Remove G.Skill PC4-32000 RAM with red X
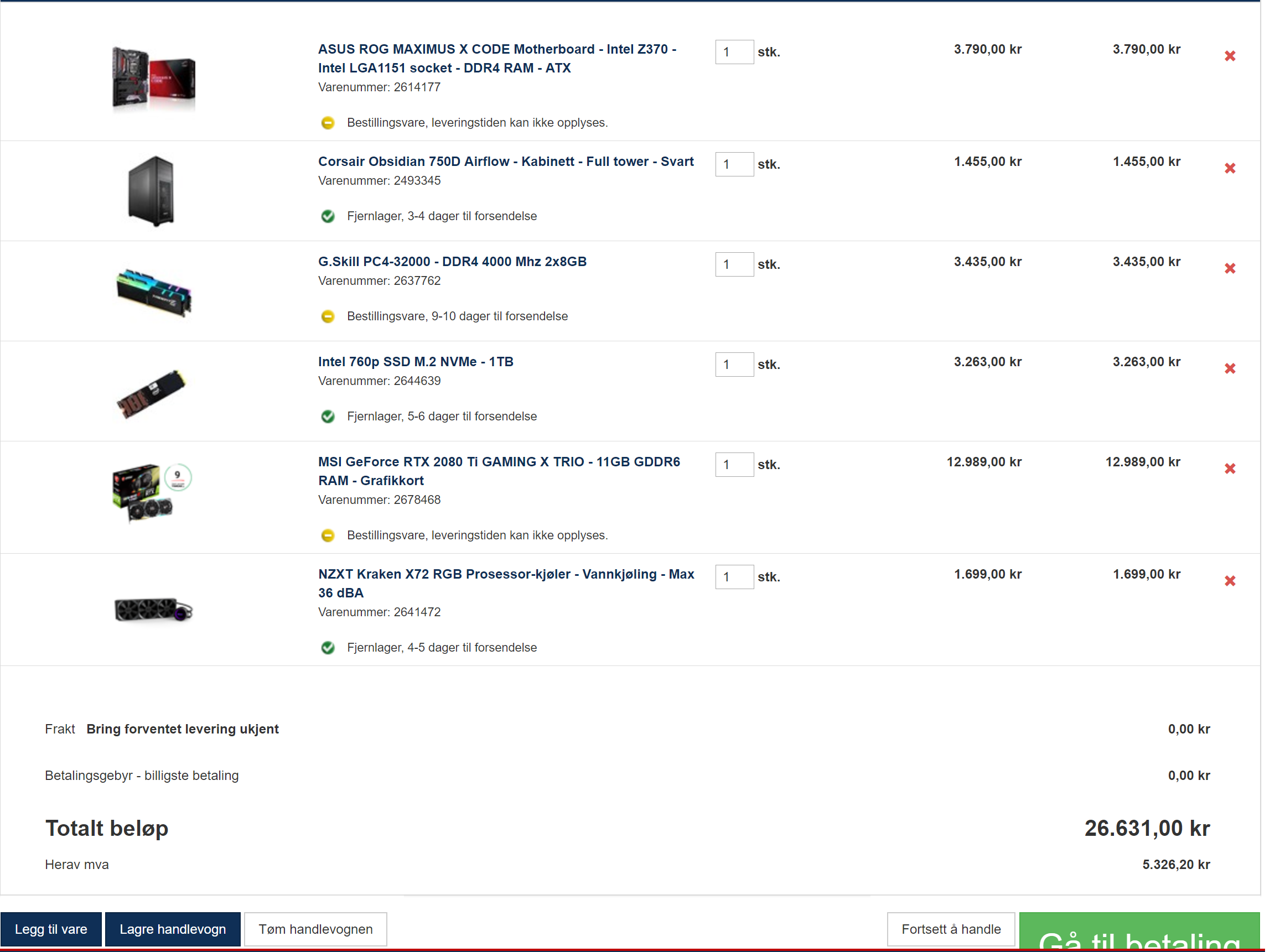 [x=1230, y=268]
